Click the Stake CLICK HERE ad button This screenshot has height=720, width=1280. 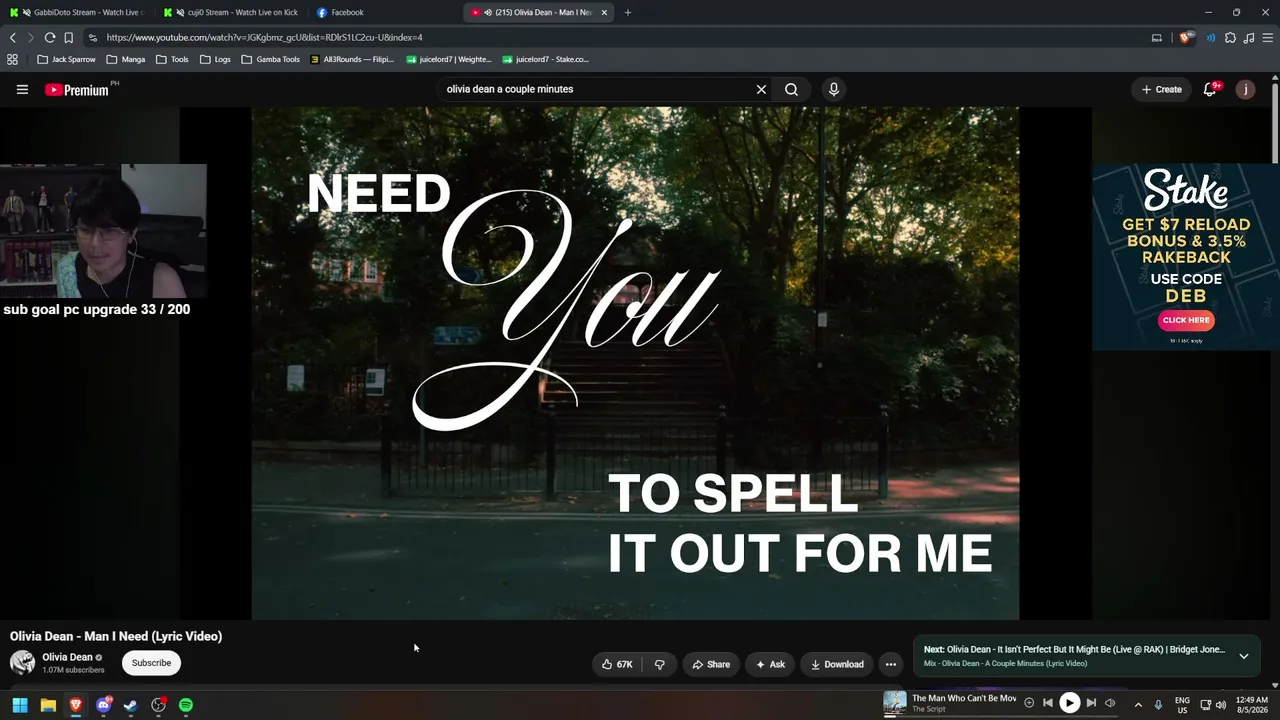coord(1186,320)
